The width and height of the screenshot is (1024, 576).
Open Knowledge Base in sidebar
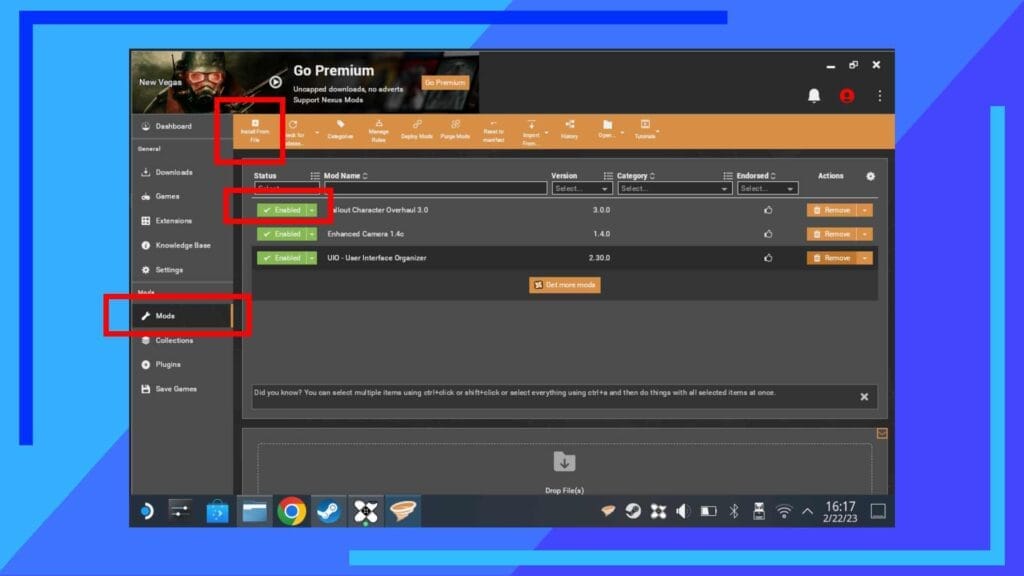182,246
